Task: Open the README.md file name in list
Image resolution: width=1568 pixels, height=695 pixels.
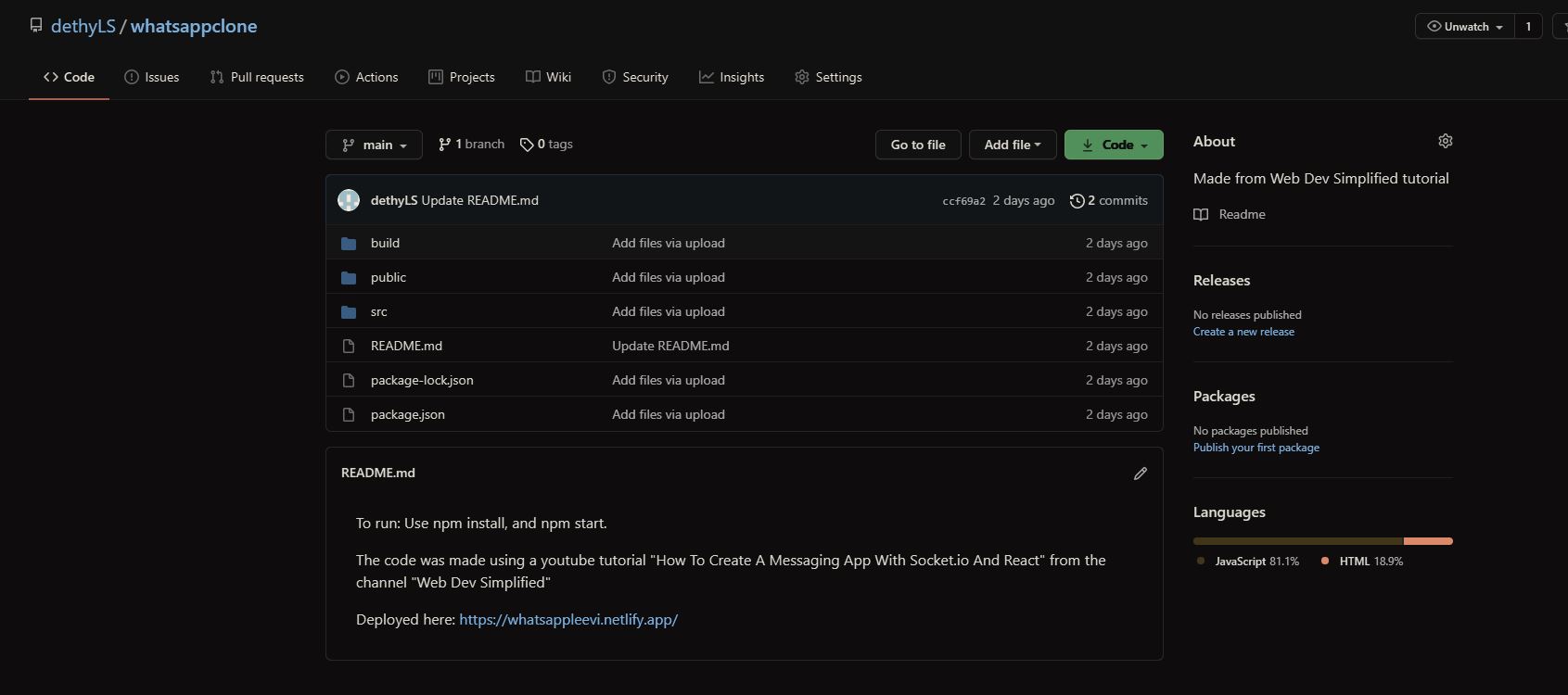Action: (x=406, y=346)
